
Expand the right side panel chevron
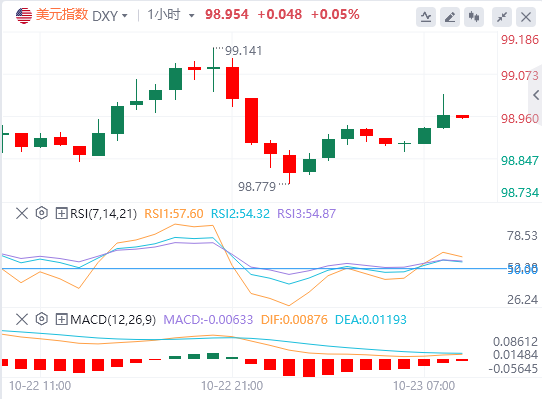(x=536, y=95)
